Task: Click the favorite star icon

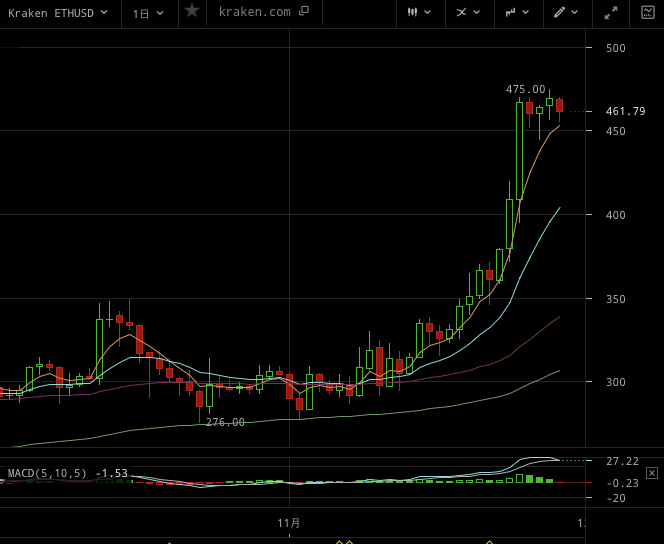Action: [192, 11]
